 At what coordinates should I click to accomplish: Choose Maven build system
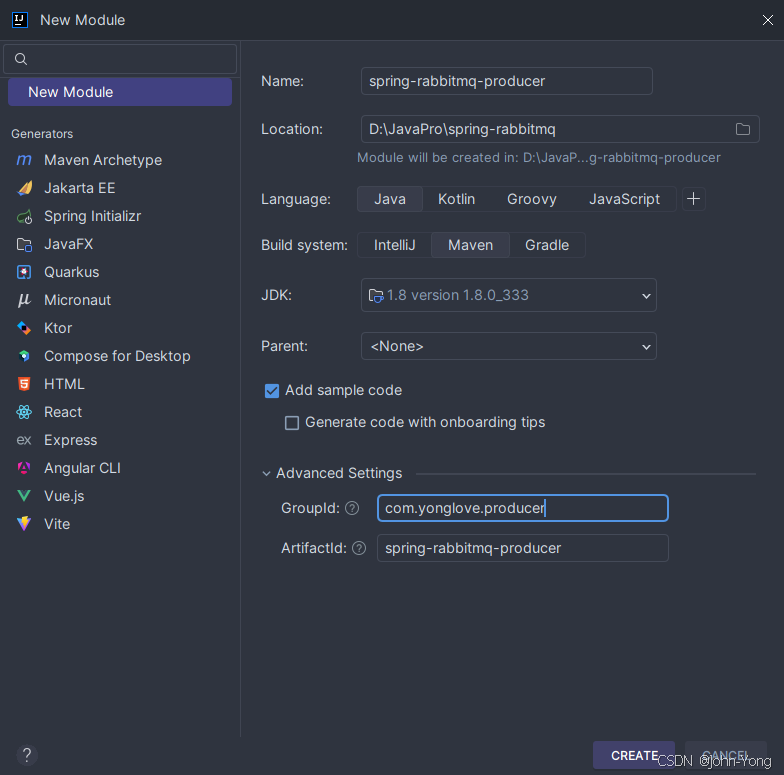click(x=470, y=245)
